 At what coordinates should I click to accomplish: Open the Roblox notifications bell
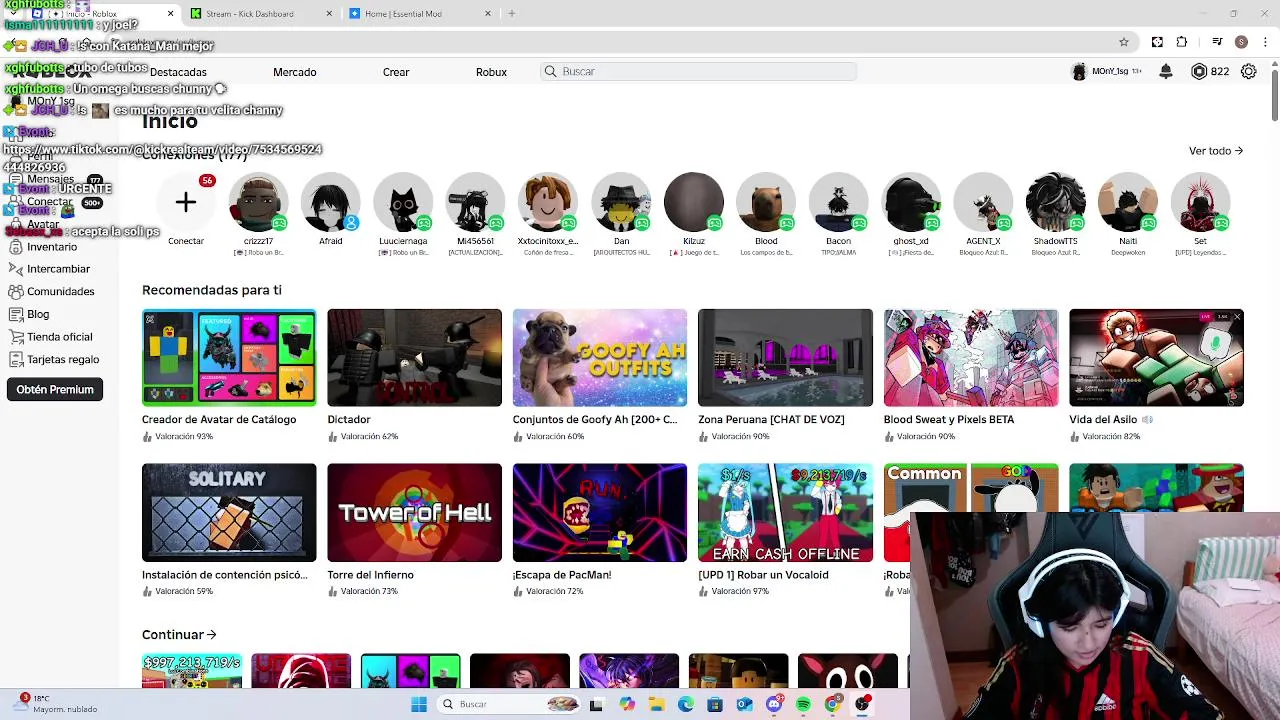pos(1166,72)
